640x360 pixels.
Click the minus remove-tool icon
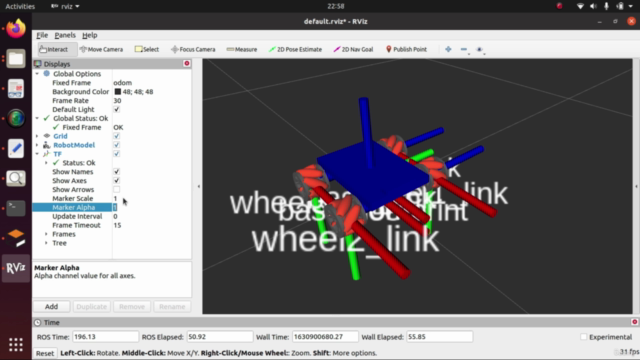coord(464,49)
